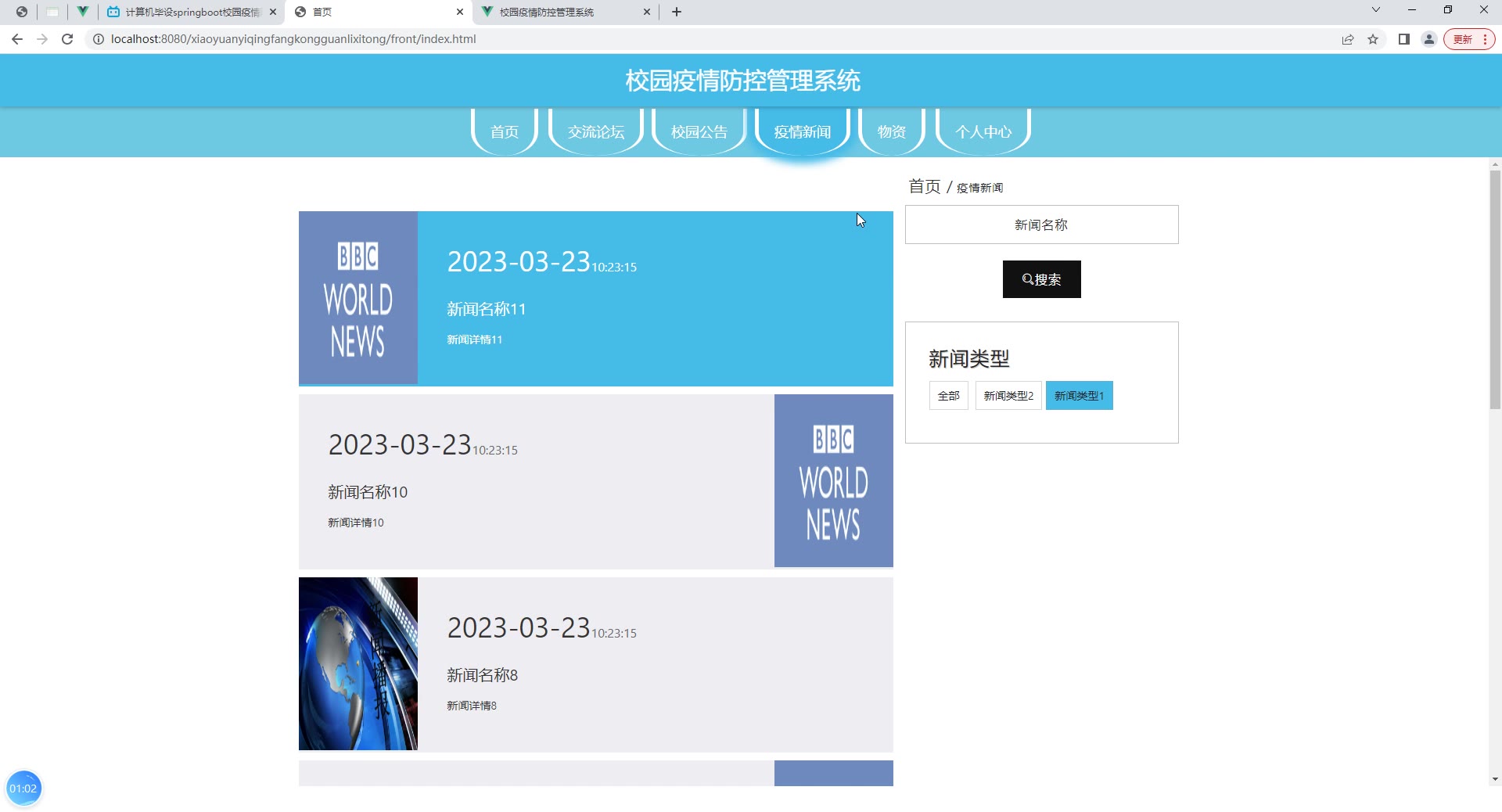
Task: Go back with the browser back arrow
Action: coord(17,39)
